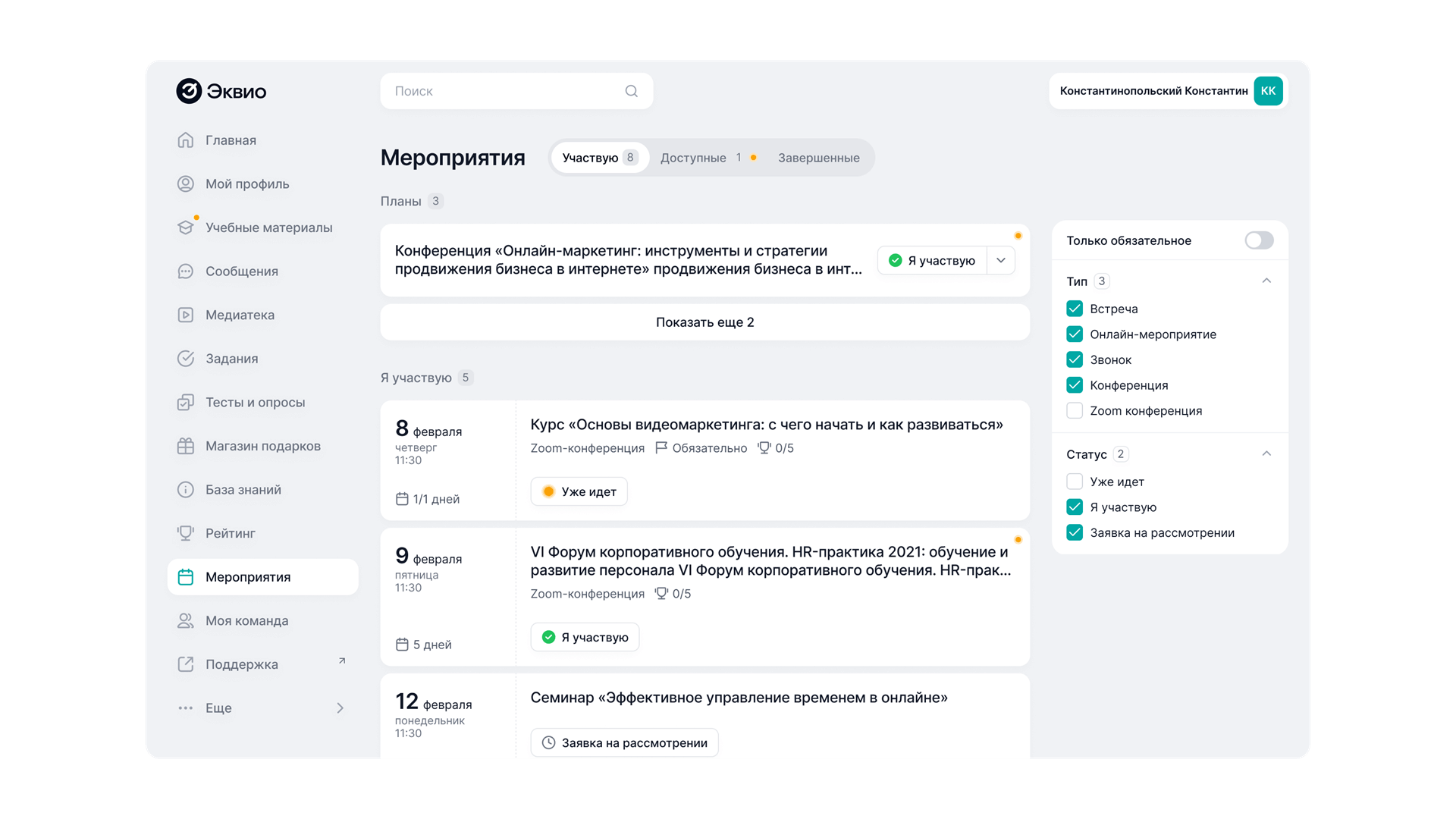Click the arrow icon right of Поддержка
This screenshot has height=819, width=1456.
click(x=342, y=661)
